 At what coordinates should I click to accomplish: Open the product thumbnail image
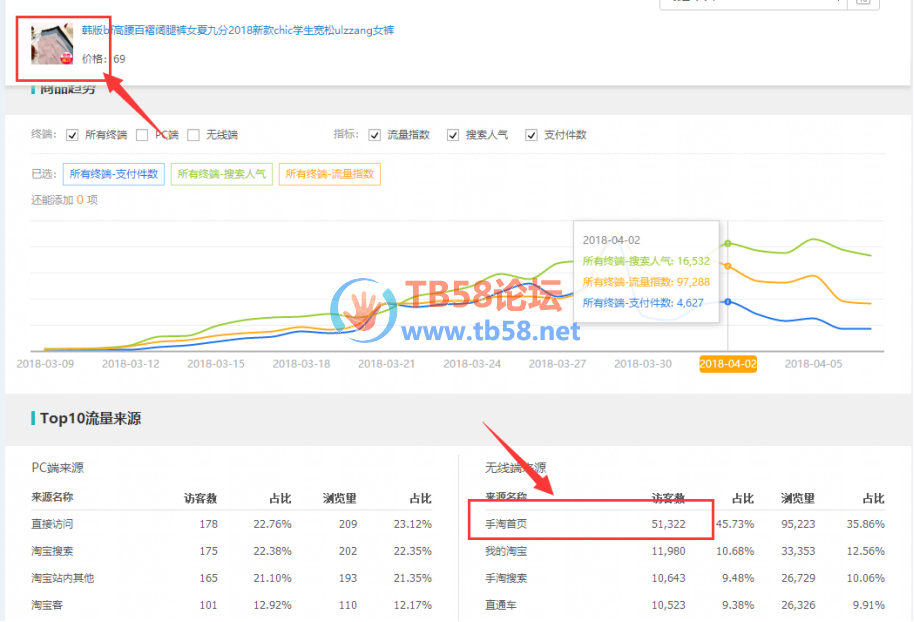[52, 44]
